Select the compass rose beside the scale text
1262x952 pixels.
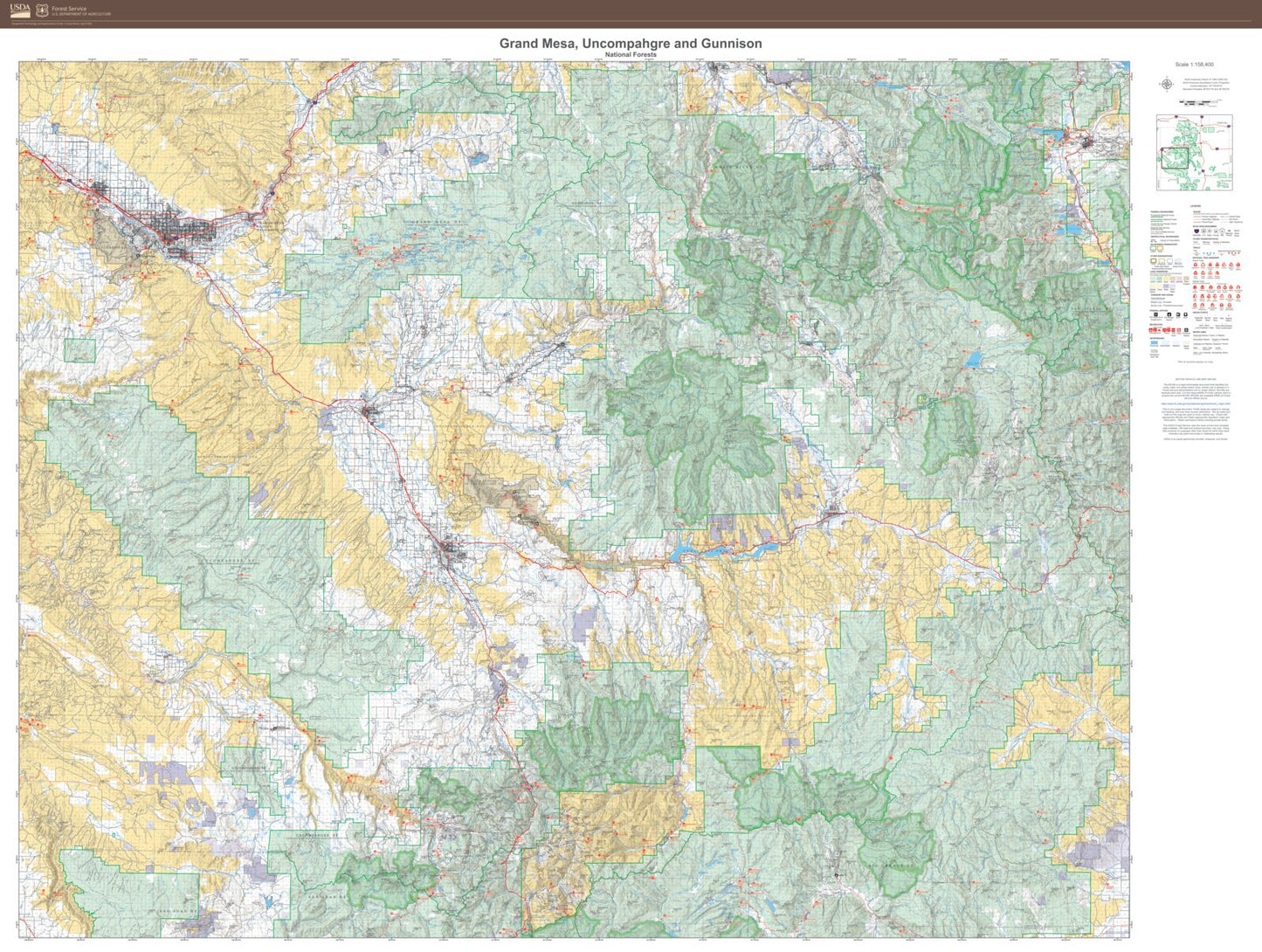click(x=1166, y=83)
